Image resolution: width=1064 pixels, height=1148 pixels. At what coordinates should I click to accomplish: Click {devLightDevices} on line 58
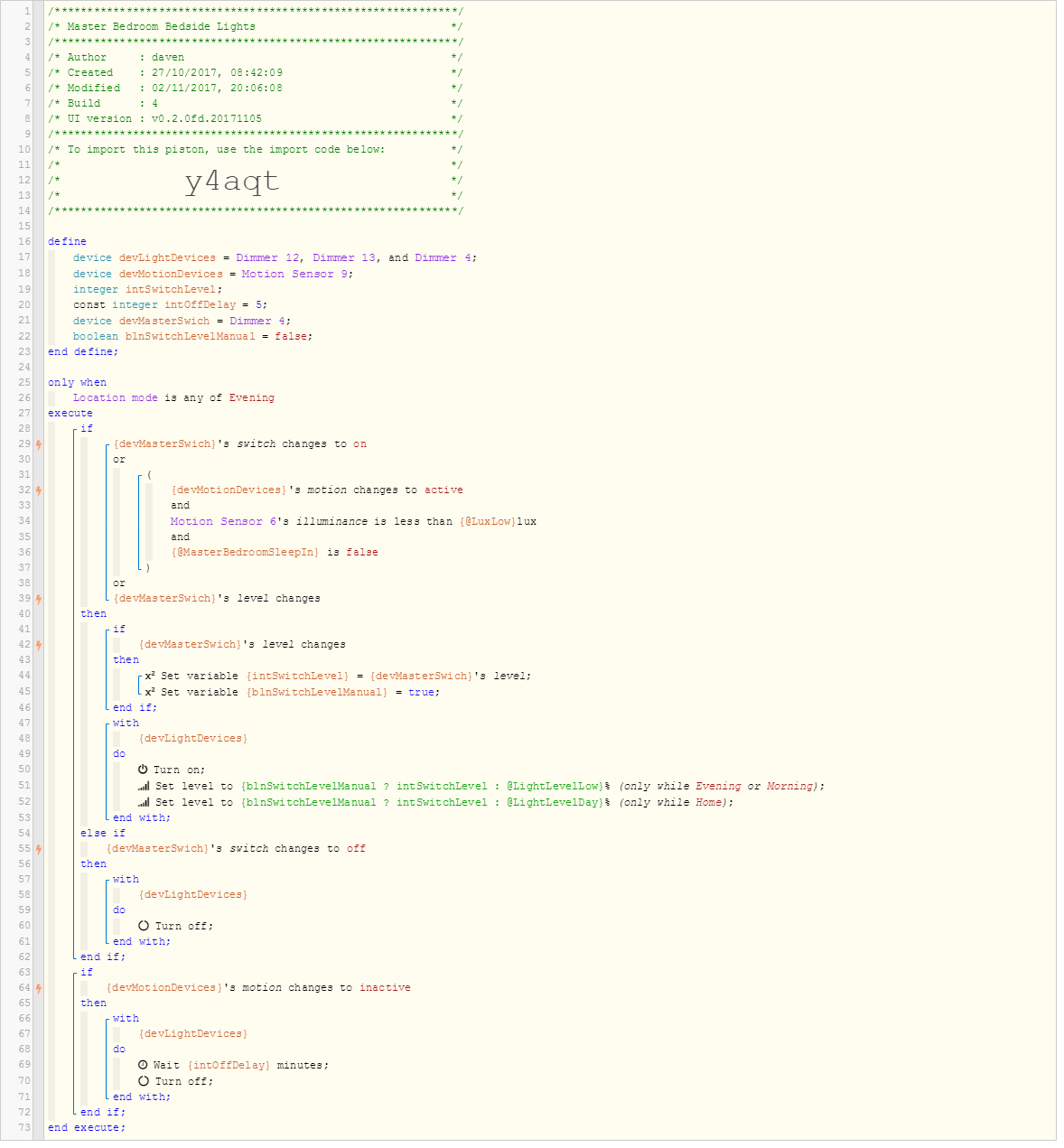click(x=193, y=894)
